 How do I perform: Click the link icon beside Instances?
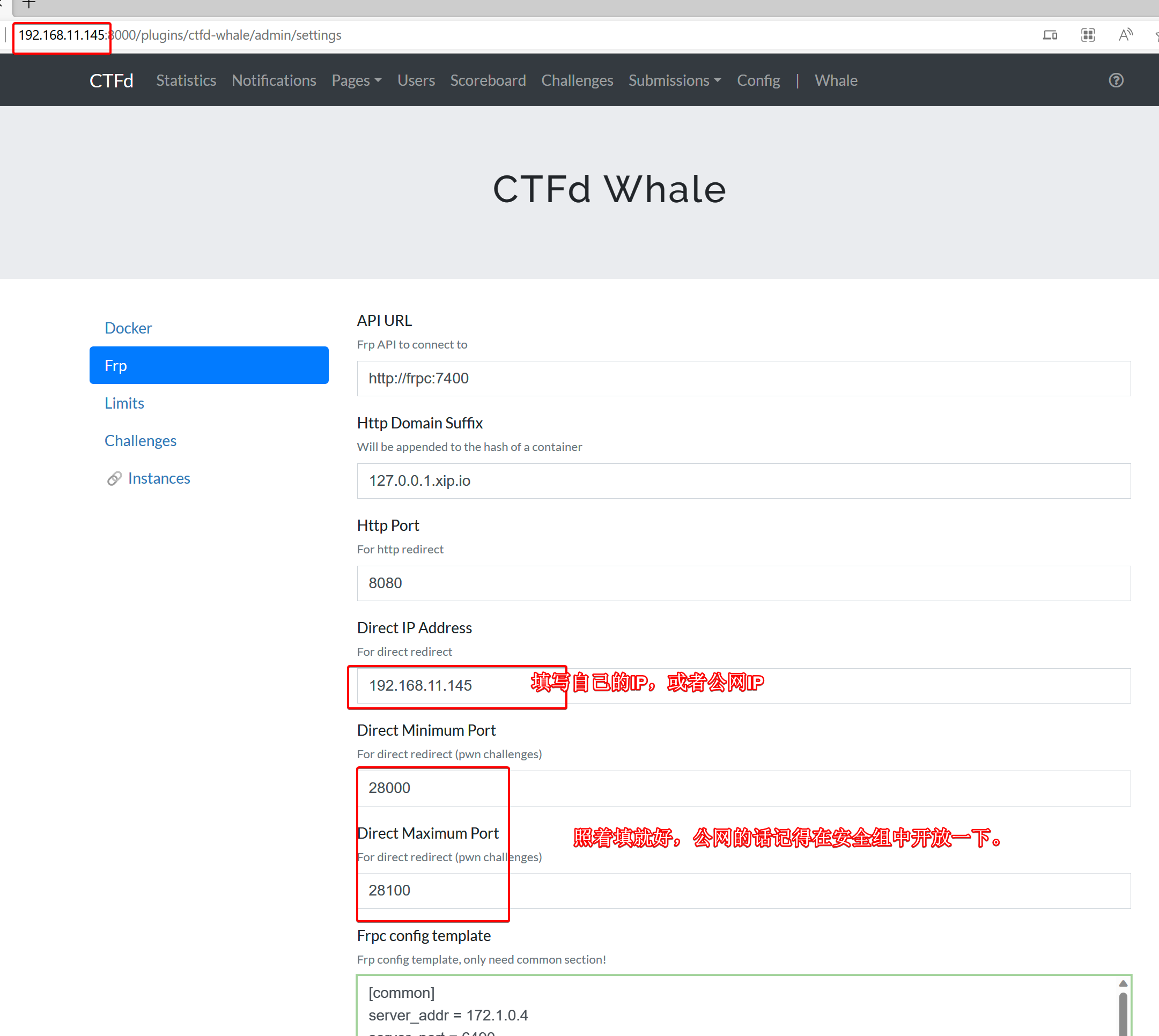click(x=114, y=479)
